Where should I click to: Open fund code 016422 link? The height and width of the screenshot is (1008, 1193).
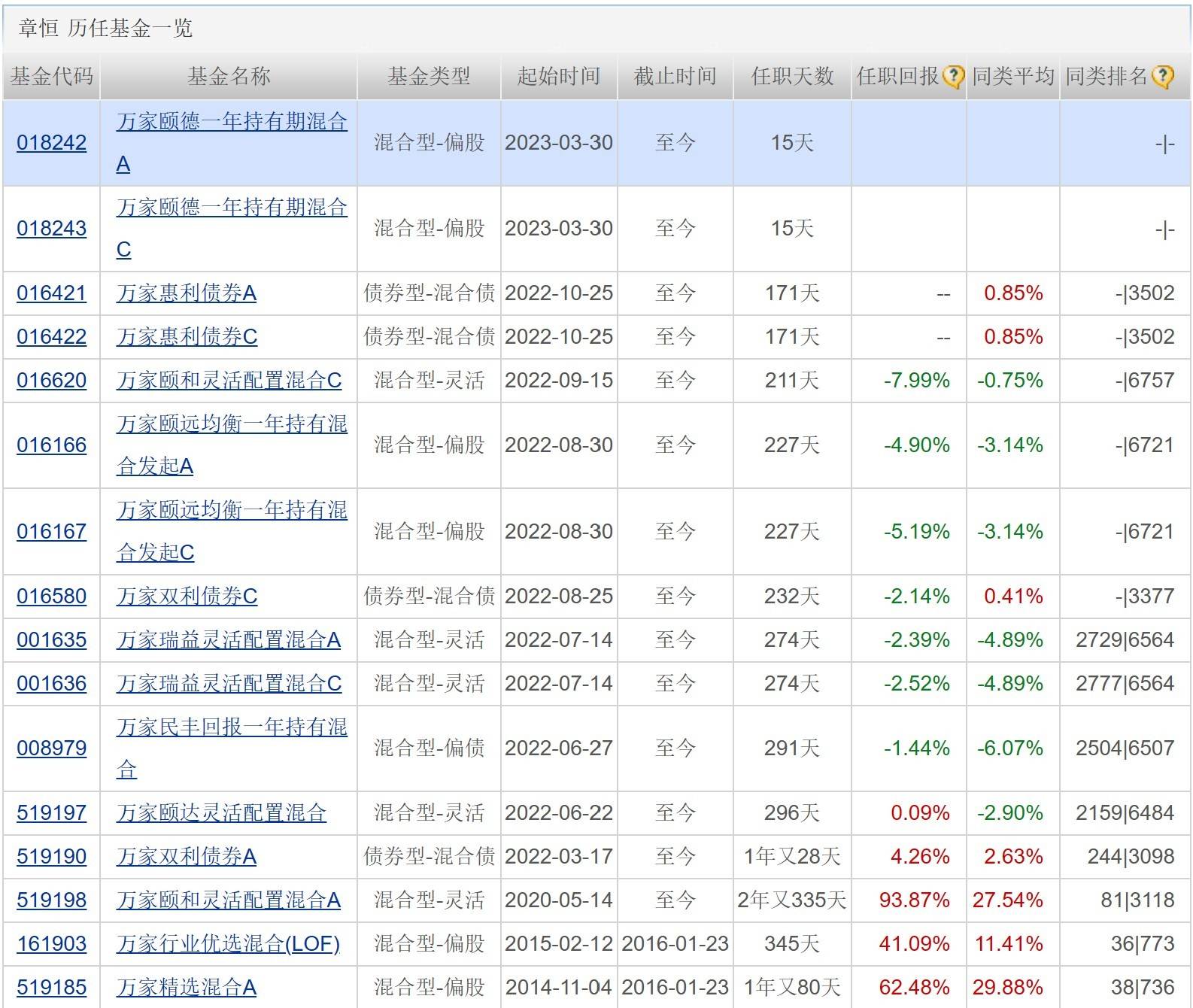click(x=51, y=337)
